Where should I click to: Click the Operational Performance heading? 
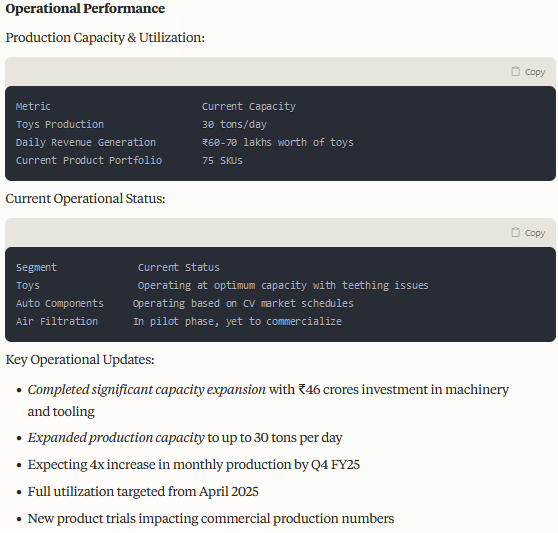(85, 8)
